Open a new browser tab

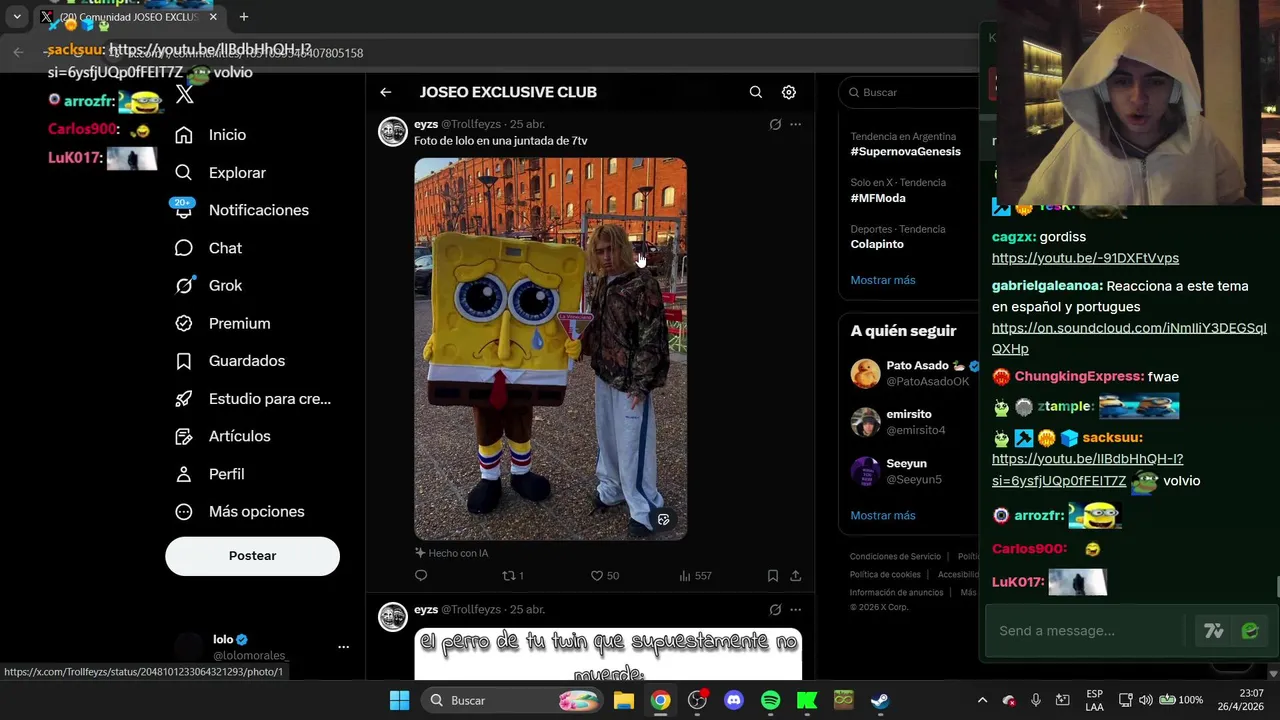[x=244, y=17]
